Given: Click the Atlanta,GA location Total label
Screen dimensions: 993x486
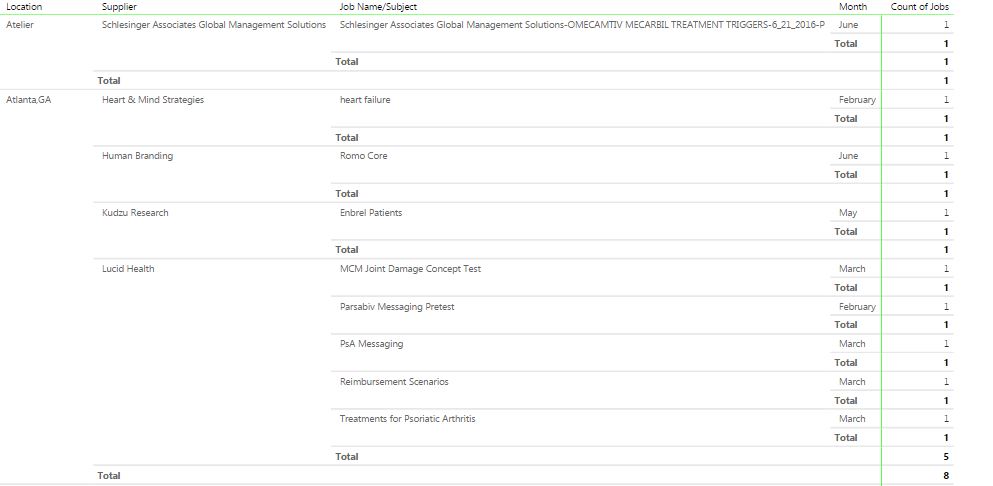Looking at the screenshot, I should (109, 475).
